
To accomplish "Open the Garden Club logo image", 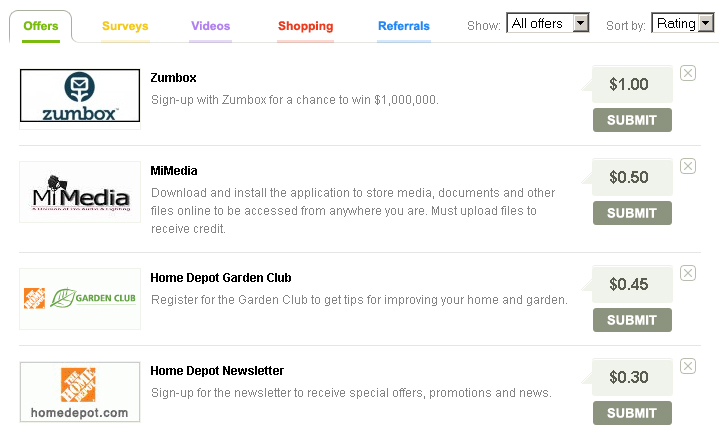I will pos(80,298).
